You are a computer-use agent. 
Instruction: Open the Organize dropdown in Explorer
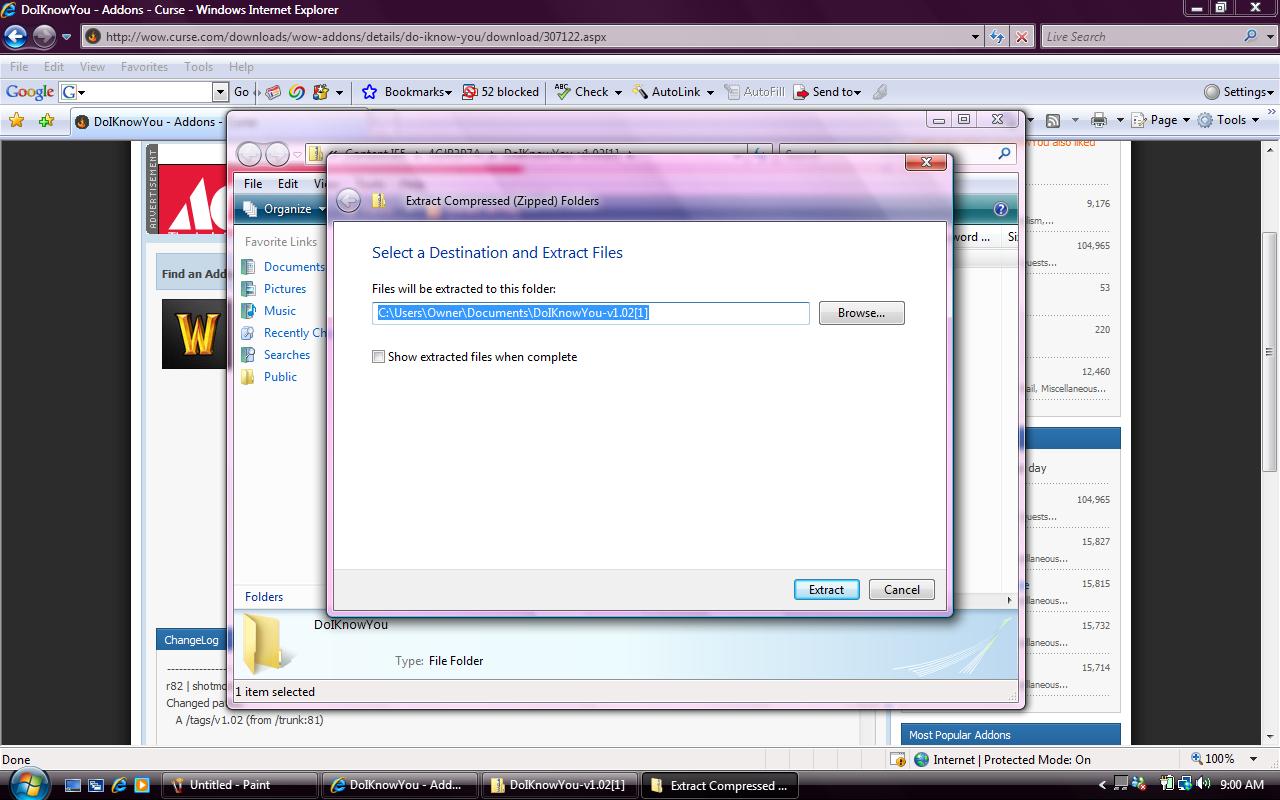284,209
